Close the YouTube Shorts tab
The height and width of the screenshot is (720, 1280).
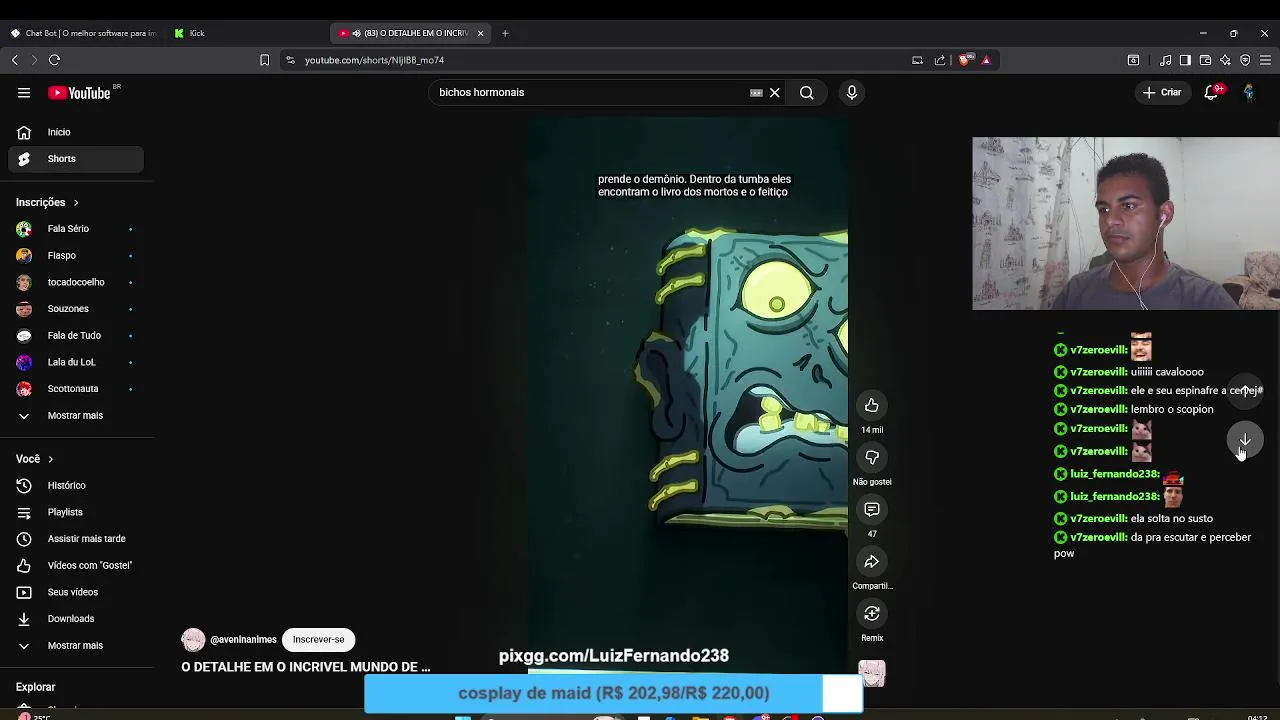coord(480,33)
